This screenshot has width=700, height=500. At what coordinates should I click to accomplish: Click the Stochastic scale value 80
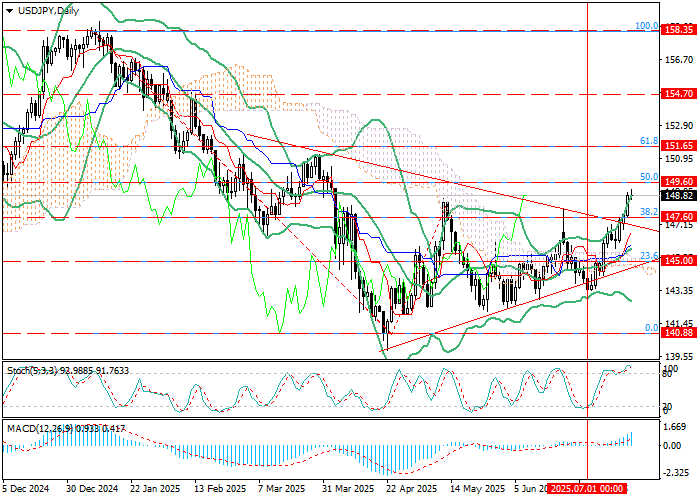coord(667,374)
